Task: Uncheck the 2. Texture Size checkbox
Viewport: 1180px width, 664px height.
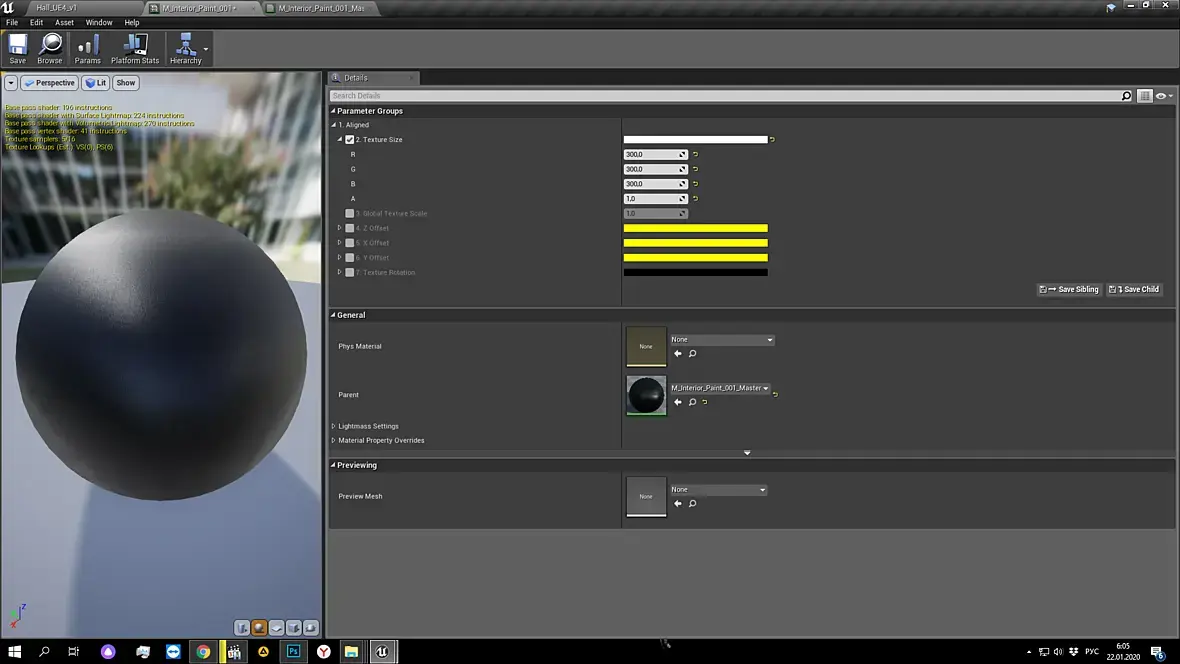Action: (x=350, y=139)
